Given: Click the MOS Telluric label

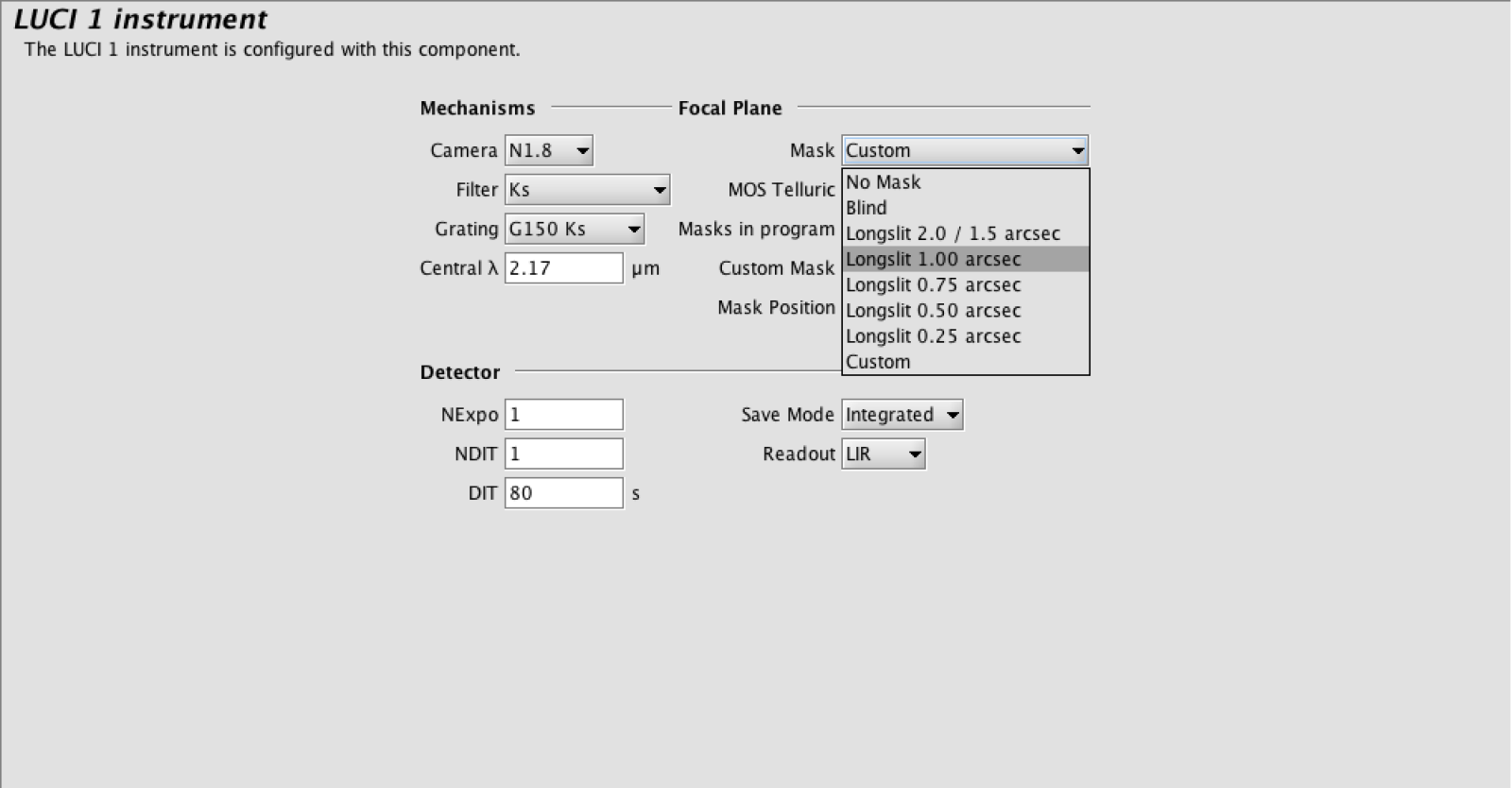Looking at the screenshot, I should pyautogui.click(x=782, y=190).
